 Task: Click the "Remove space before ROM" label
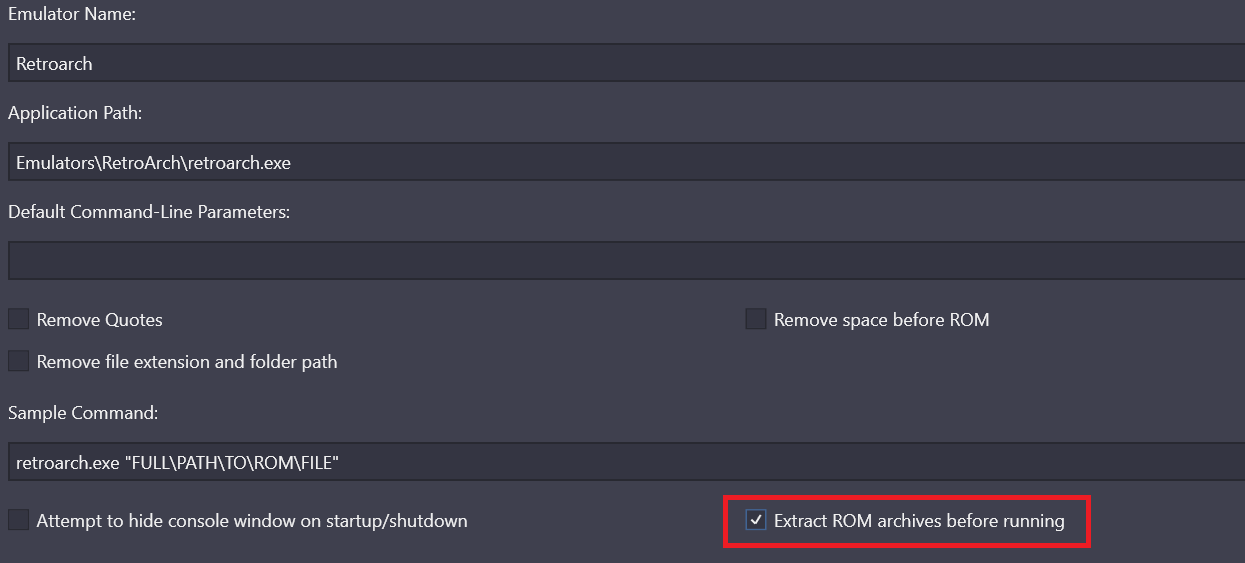point(882,320)
